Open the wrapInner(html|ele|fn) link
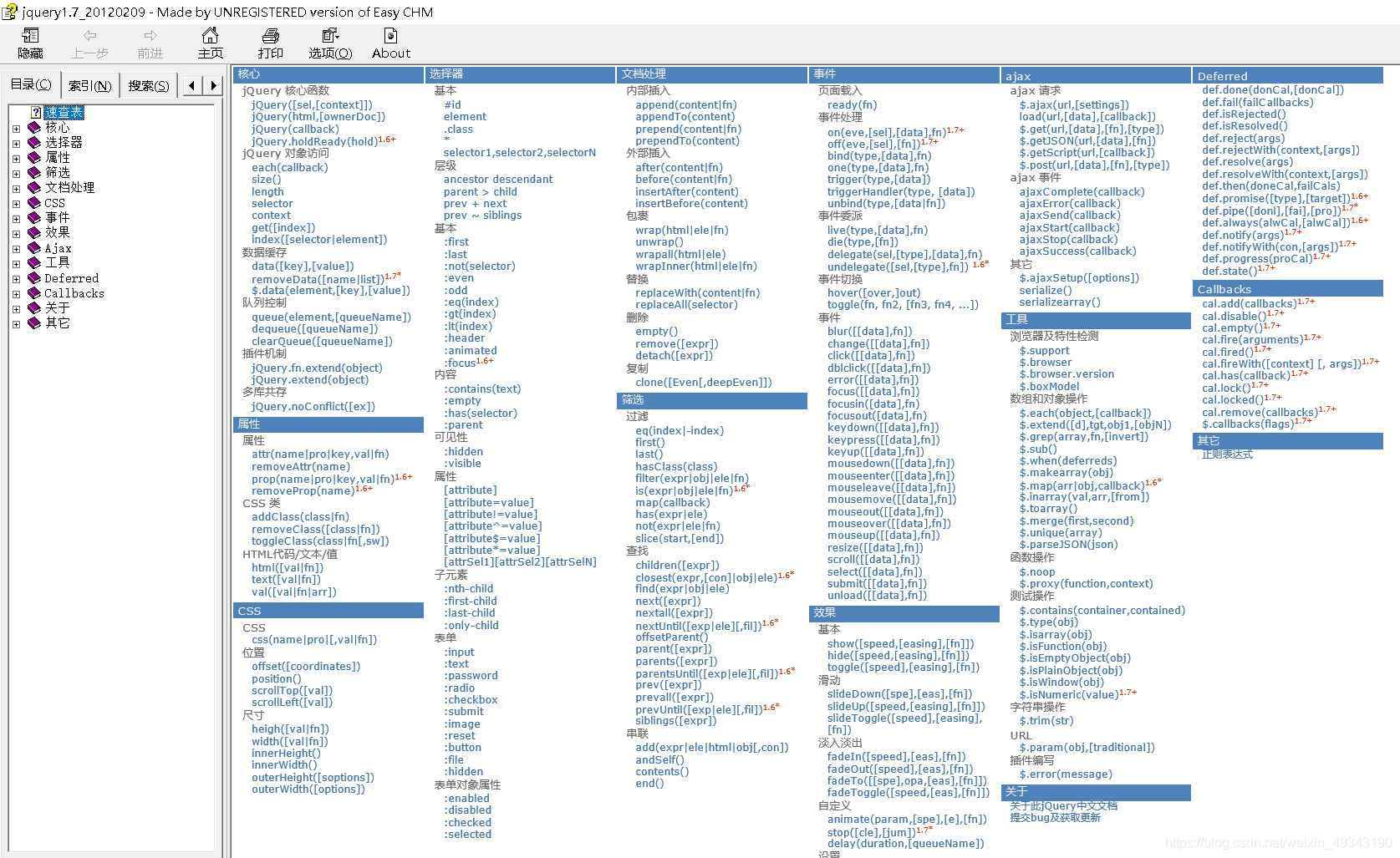1400x858 pixels. 695,266
